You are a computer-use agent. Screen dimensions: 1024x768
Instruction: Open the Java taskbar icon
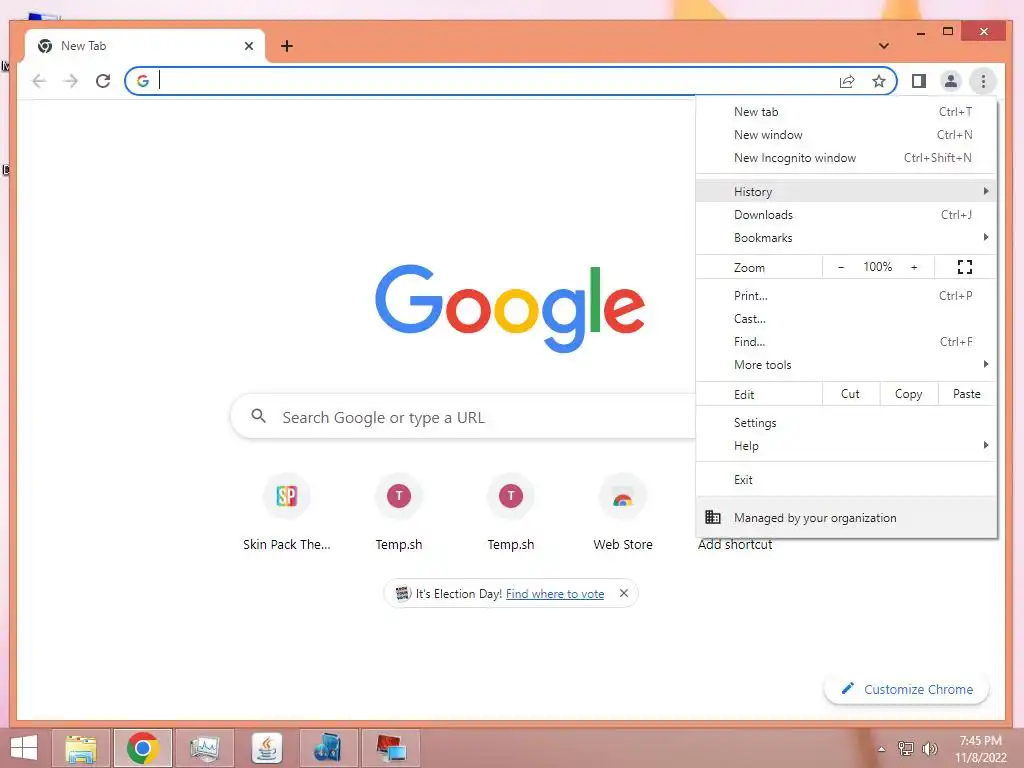[x=267, y=748]
